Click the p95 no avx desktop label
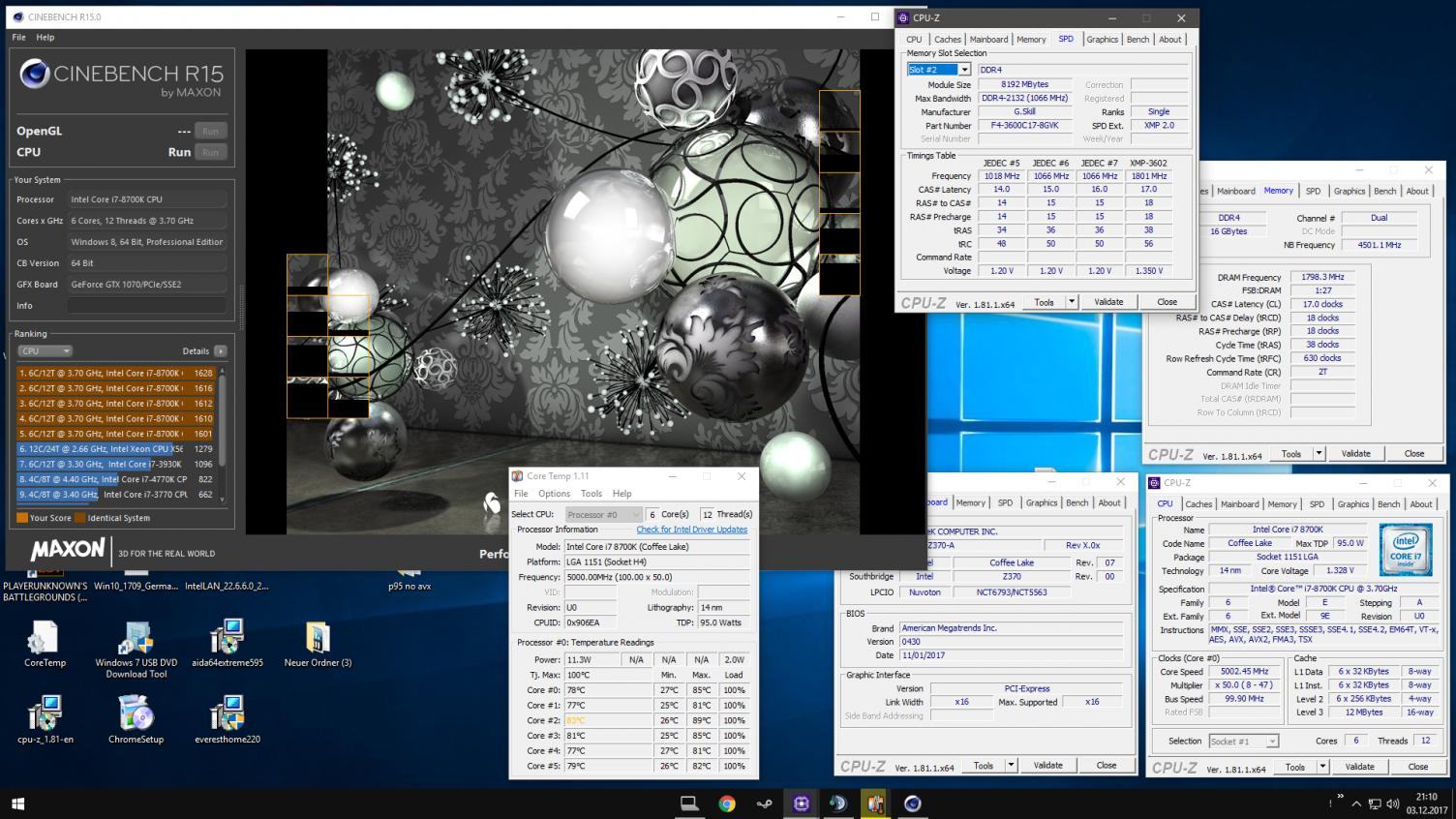The width and height of the screenshot is (1456, 819). point(409,586)
